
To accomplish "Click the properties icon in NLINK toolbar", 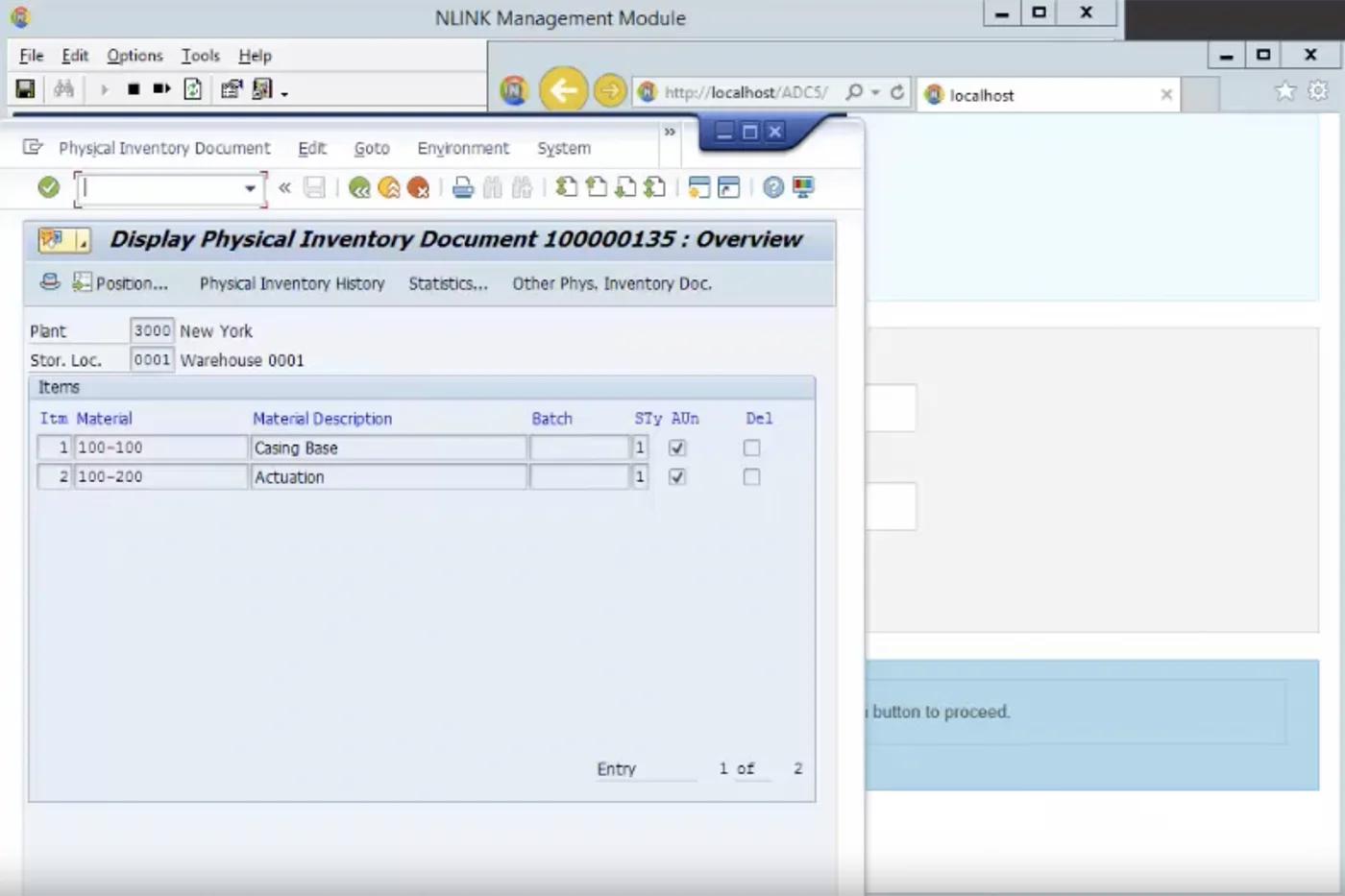I will pos(232,89).
